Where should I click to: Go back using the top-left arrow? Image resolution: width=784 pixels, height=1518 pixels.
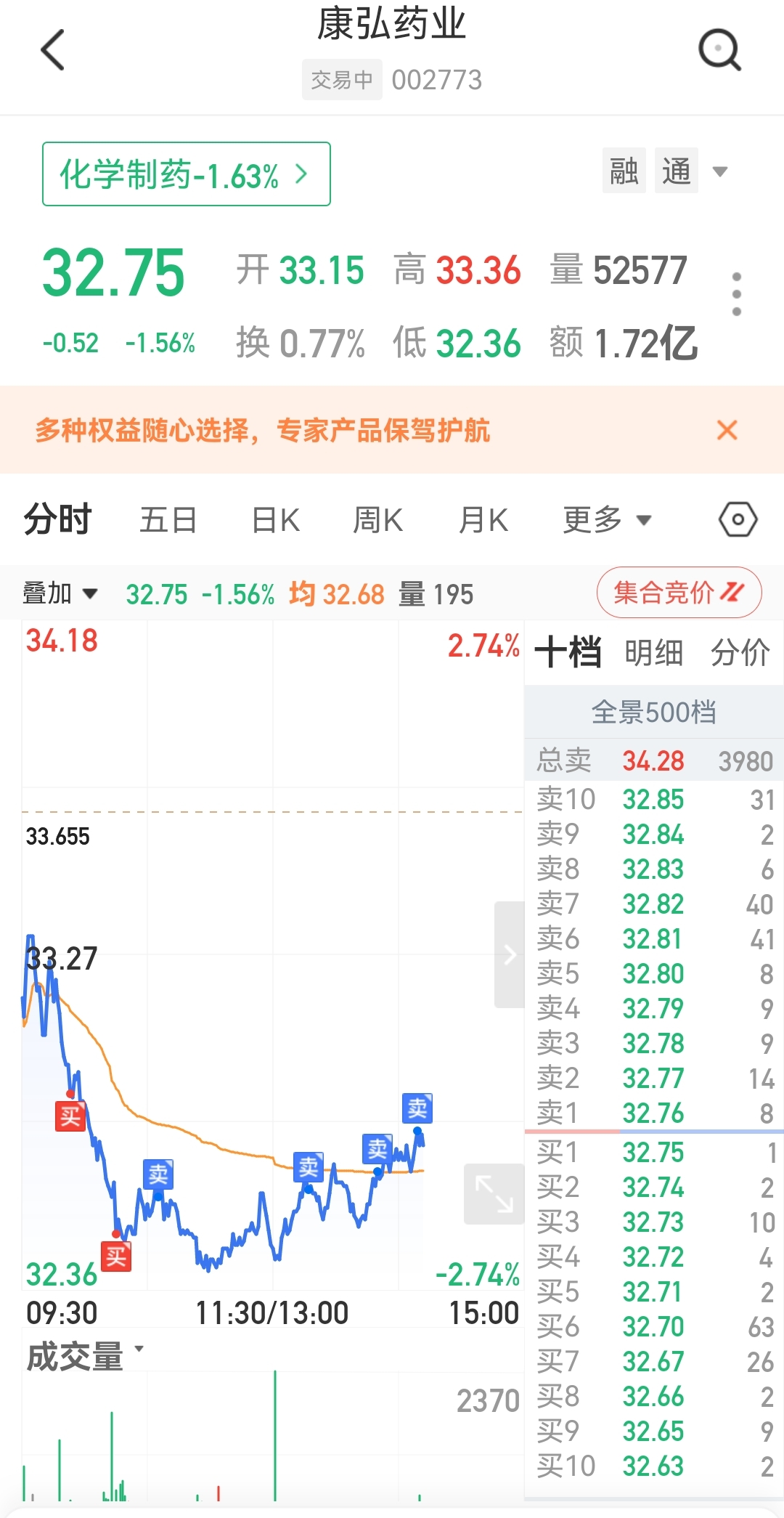(x=53, y=50)
